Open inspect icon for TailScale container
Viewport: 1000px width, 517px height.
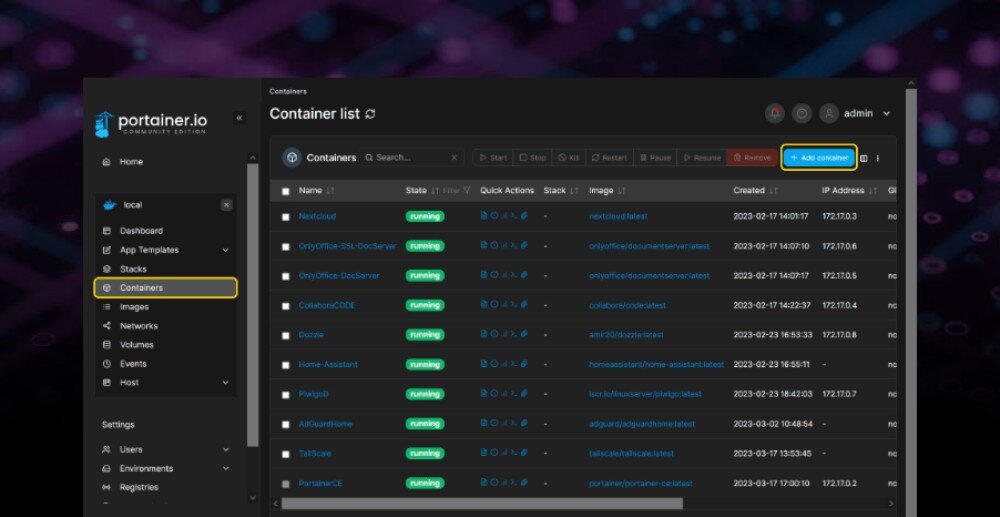pyautogui.click(x=494, y=453)
